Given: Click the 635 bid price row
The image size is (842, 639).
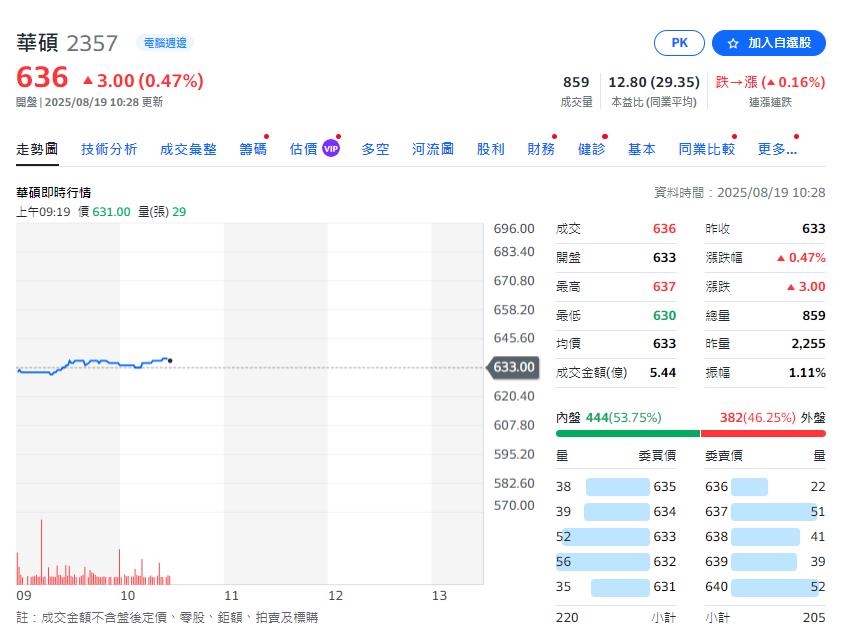Looking at the screenshot, I should pos(616,487).
